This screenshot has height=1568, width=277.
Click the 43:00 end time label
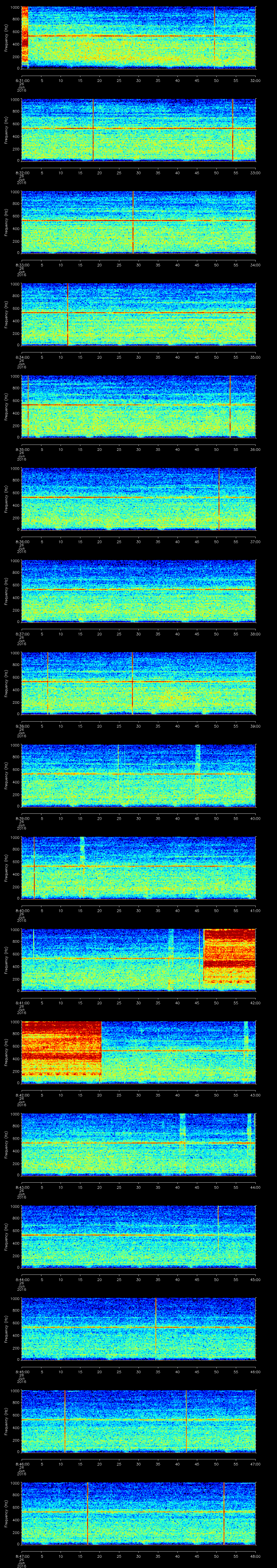click(256, 1095)
